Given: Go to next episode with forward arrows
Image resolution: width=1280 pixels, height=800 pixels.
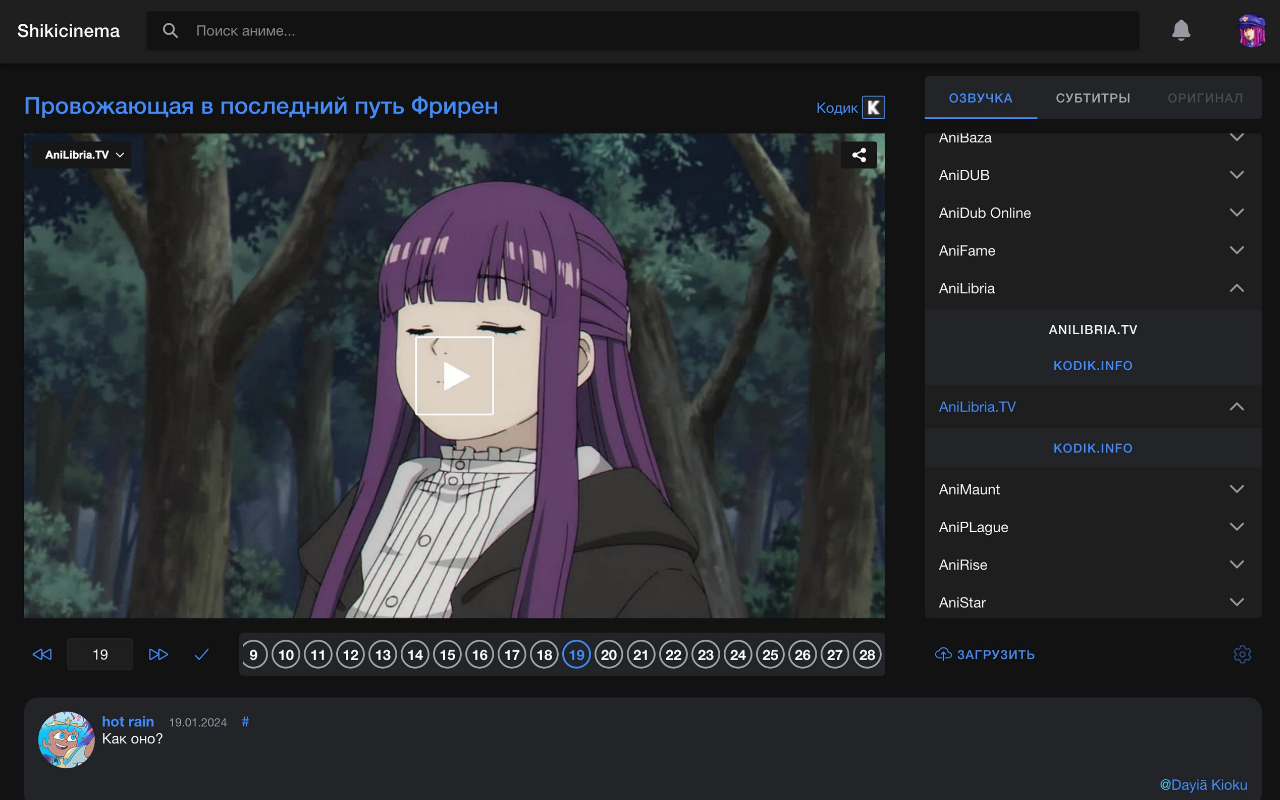Looking at the screenshot, I should [158, 654].
